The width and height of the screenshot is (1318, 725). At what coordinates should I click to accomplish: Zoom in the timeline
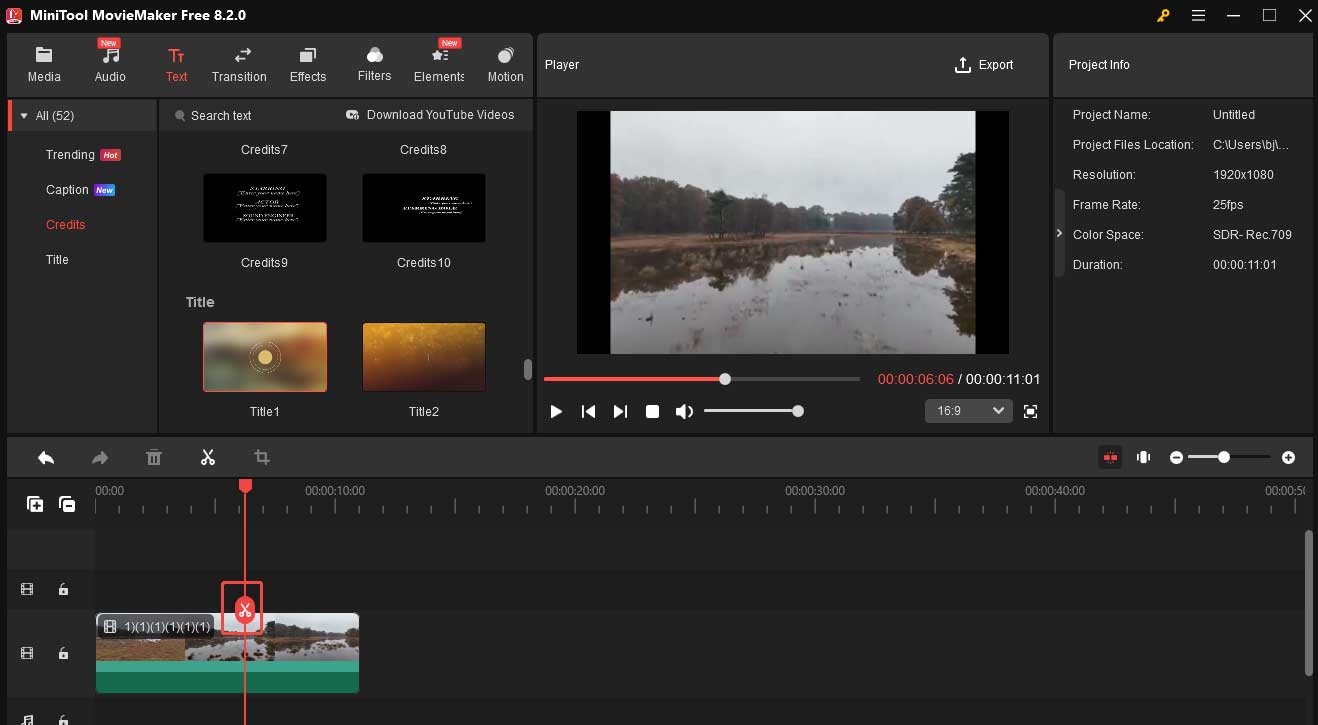tap(1288, 457)
